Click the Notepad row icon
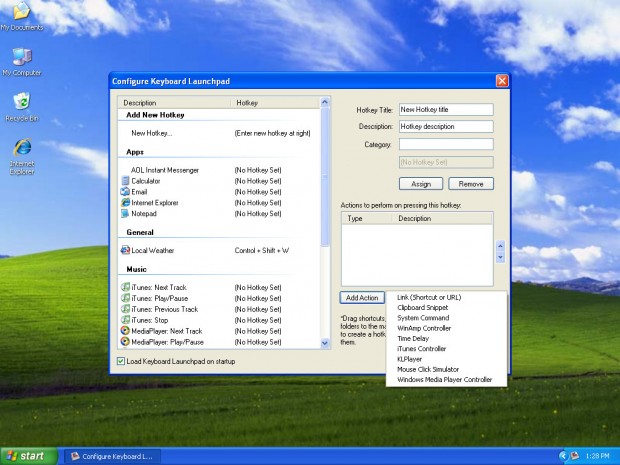 125,214
